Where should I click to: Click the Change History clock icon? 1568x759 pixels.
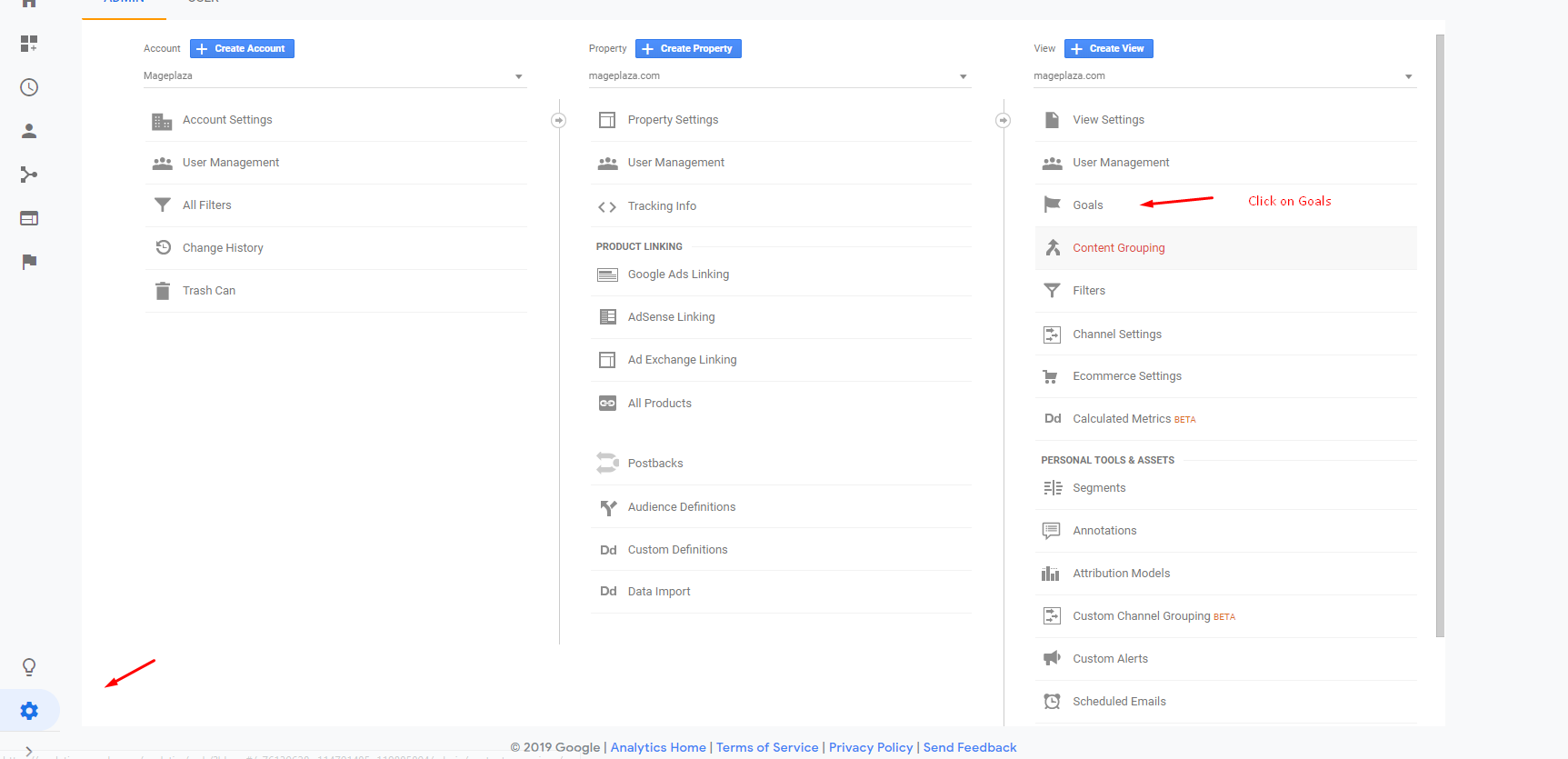[163, 247]
